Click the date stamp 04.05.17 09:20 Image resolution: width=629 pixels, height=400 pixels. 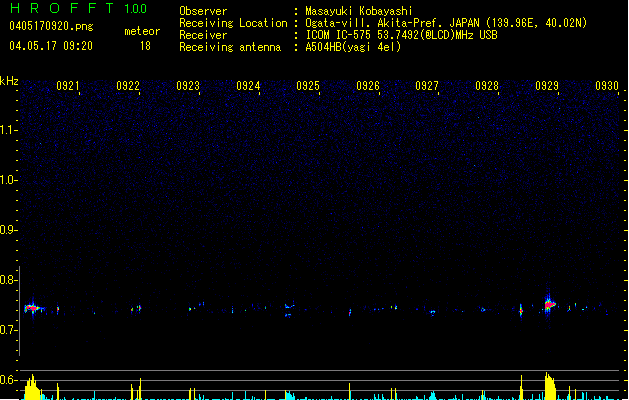[51, 46]
